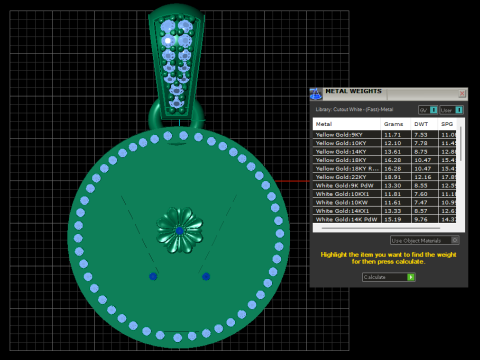Click the 12.10 grams cell
The height and width of the screenshot is (360, 480).
point(396,143)
